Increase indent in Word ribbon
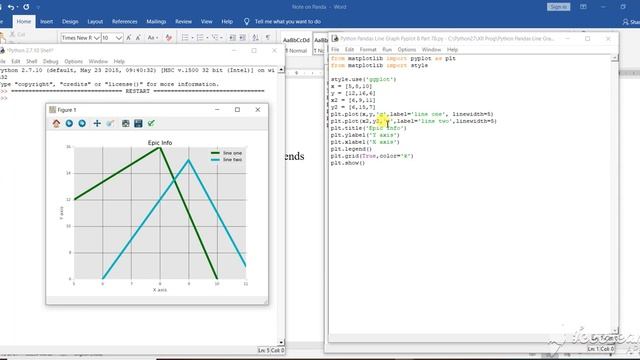The width and height of the screenshot is (640, 360). pos(242,38)
